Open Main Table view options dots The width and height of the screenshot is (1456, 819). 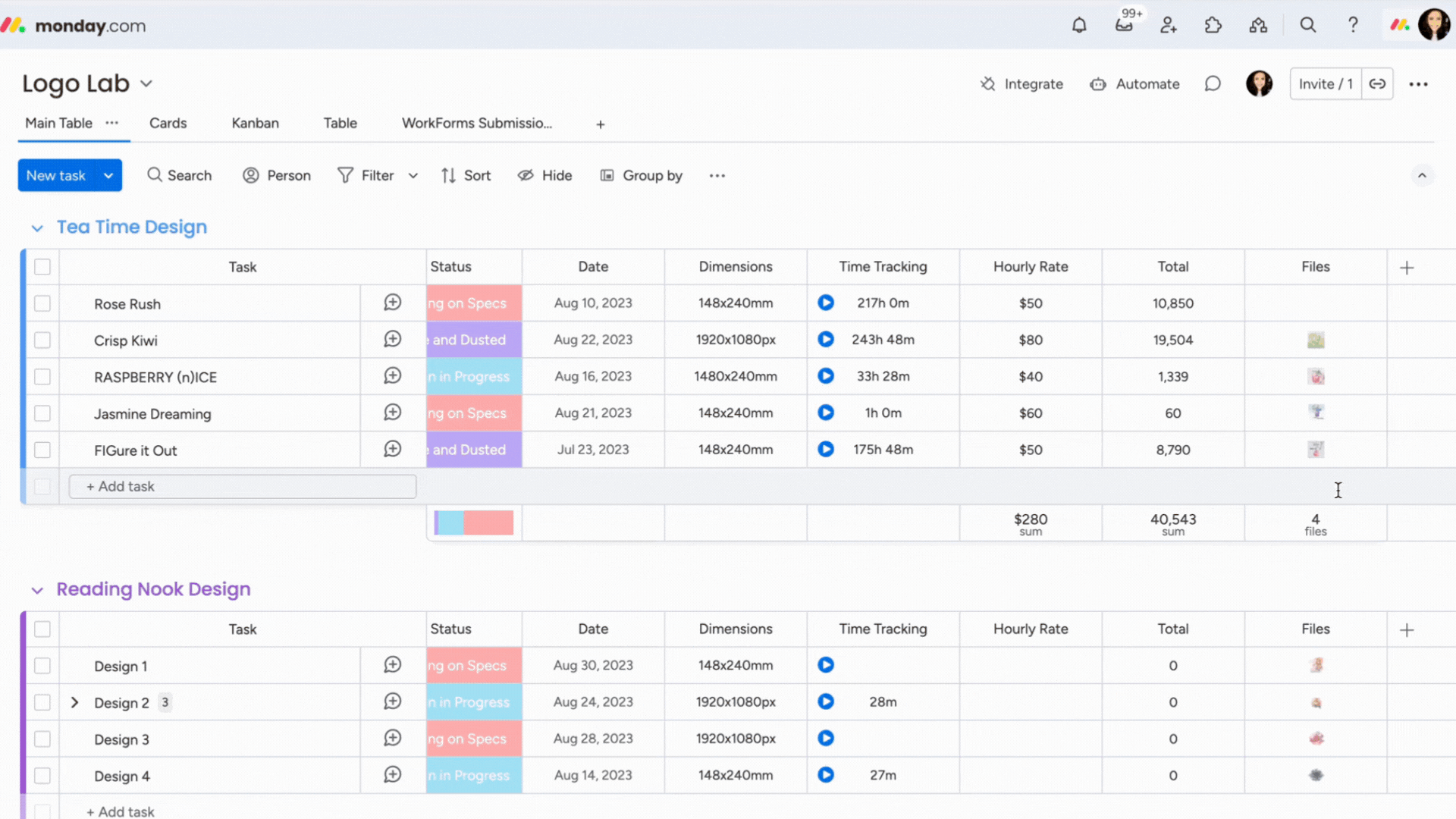(112, 123)
